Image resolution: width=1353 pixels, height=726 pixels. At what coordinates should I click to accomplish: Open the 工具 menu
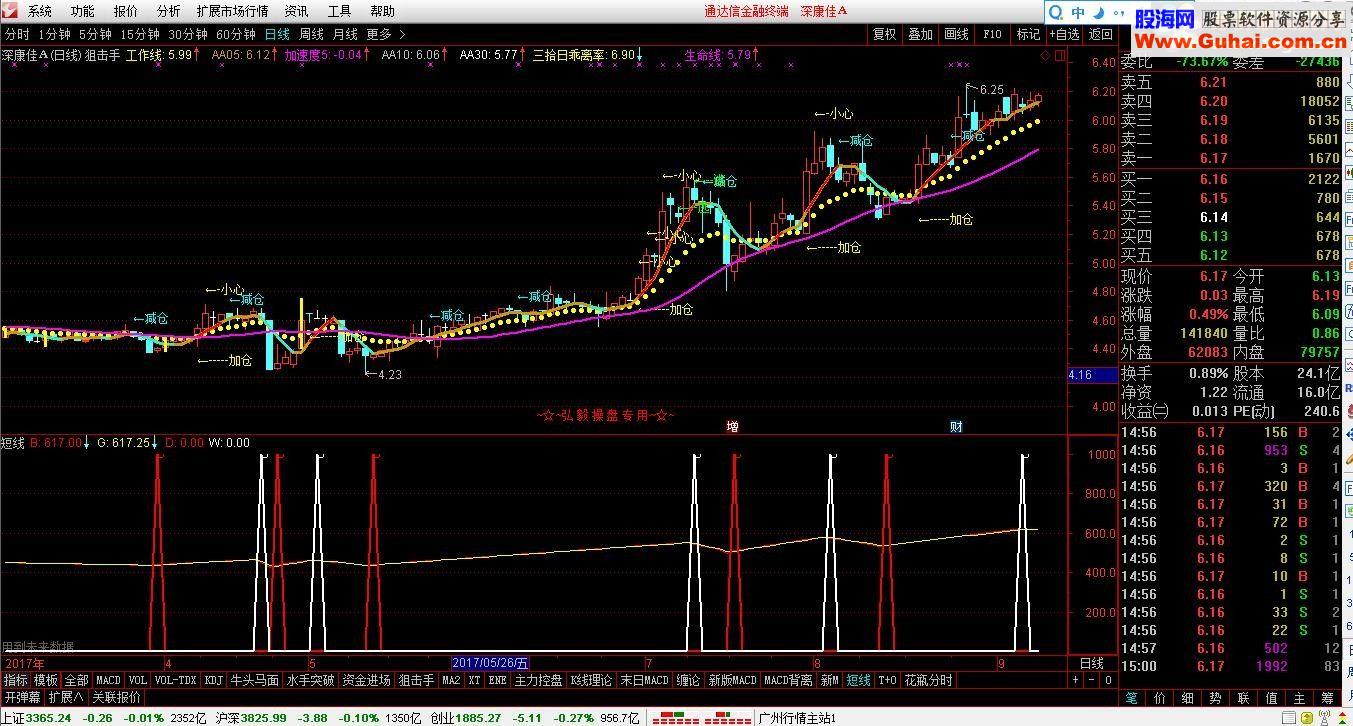pos(340,11)
